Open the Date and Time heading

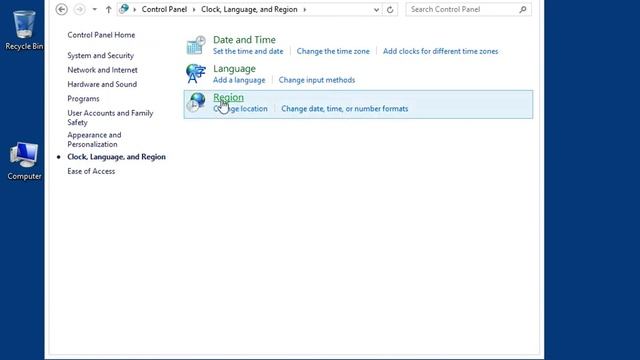point(244,40)
